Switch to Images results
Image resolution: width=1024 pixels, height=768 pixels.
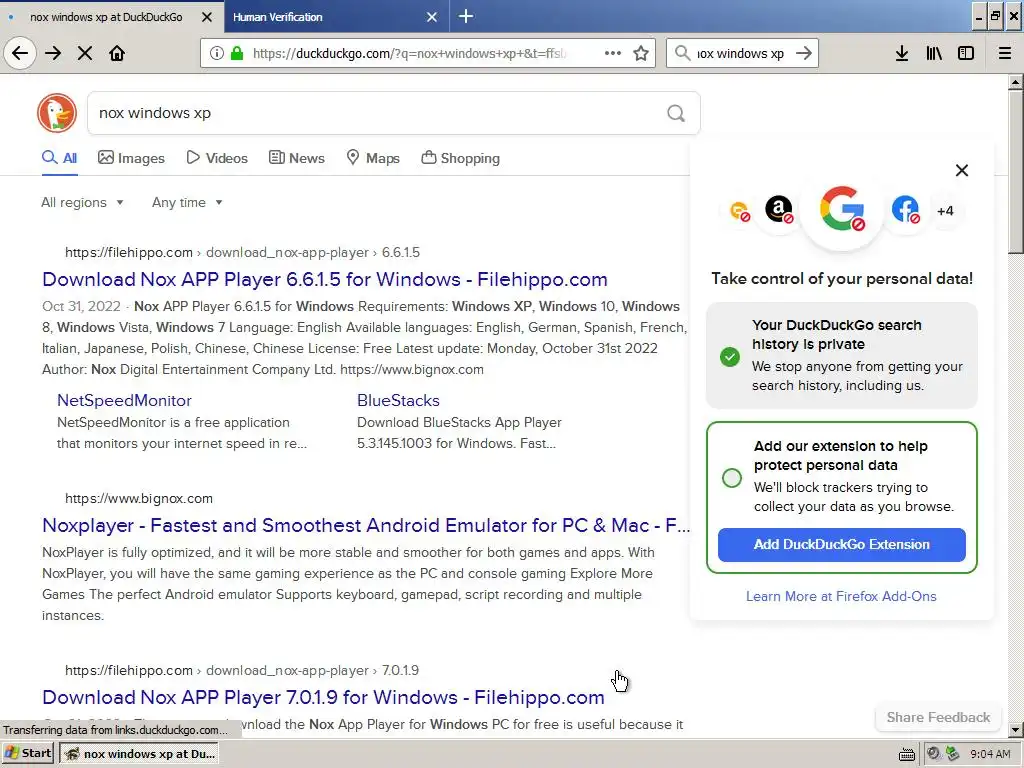click(131, 158)
